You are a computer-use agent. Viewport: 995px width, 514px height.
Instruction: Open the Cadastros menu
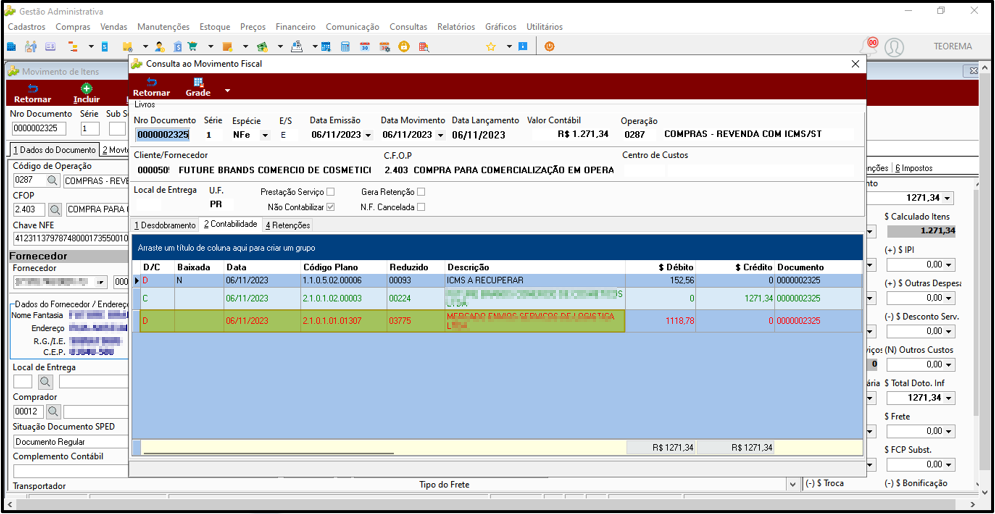pyautogui.click(x=27, y=27)
